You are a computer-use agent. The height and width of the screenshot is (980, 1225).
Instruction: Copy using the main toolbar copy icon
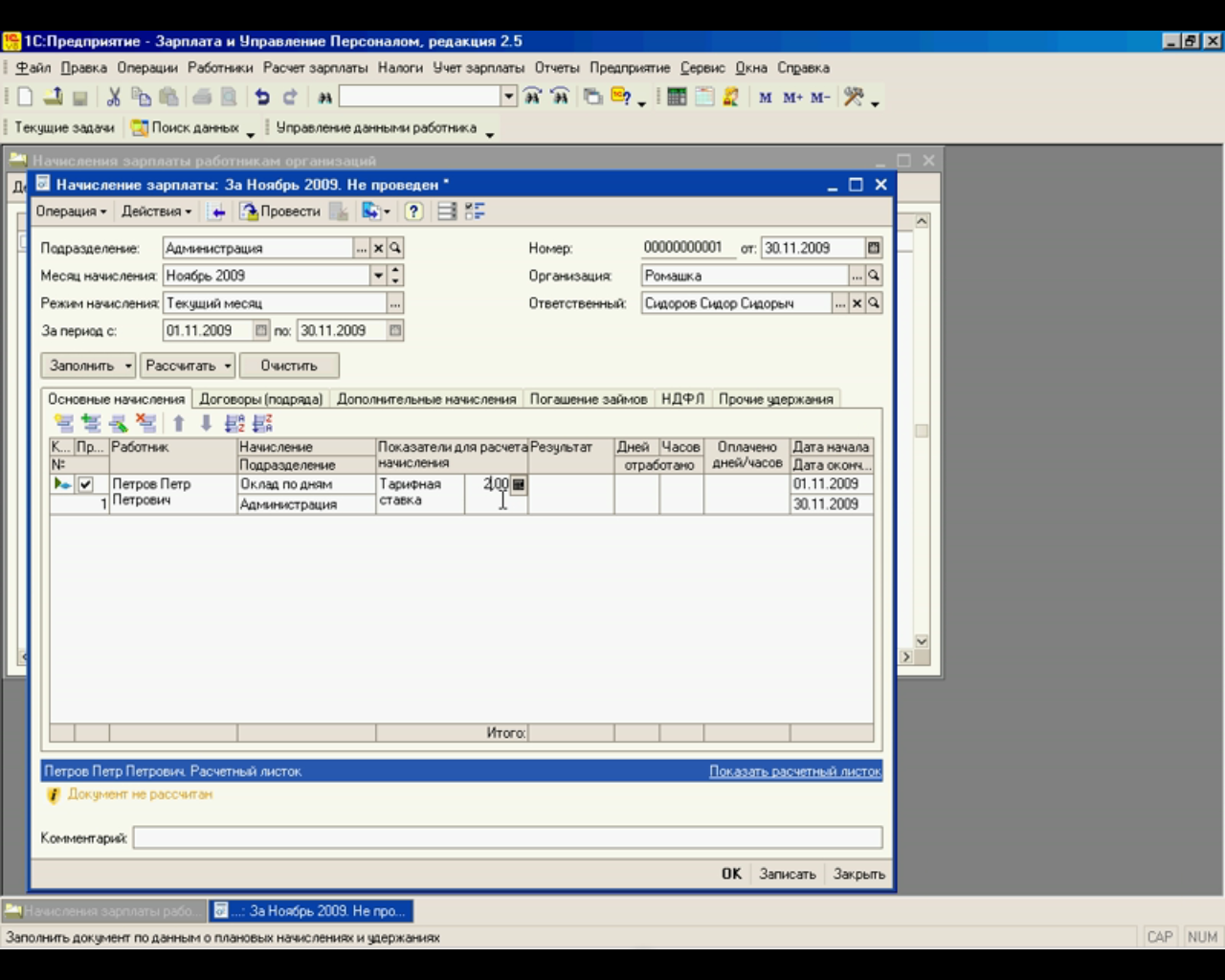[141, 97]
